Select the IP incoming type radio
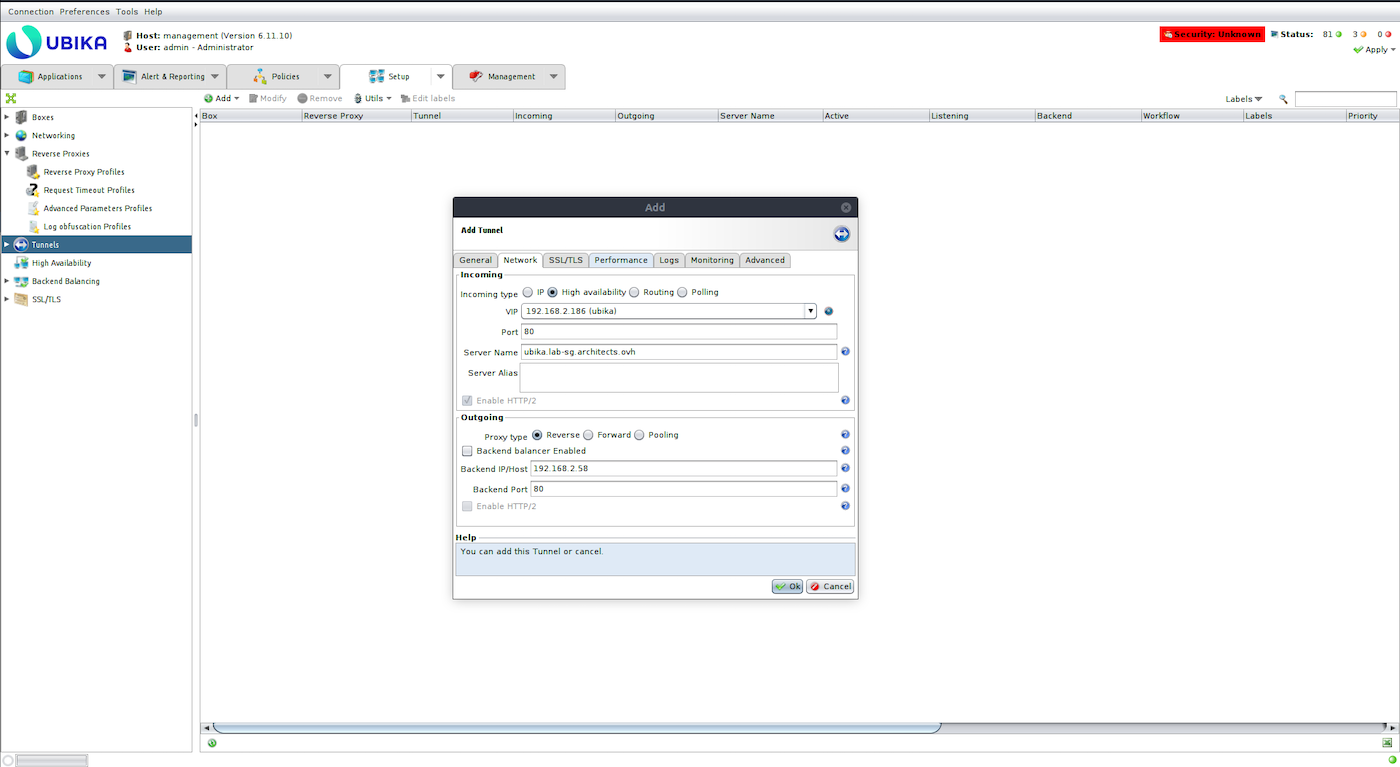The height and width of the screenshot is (767, 1400). [527, 292]
